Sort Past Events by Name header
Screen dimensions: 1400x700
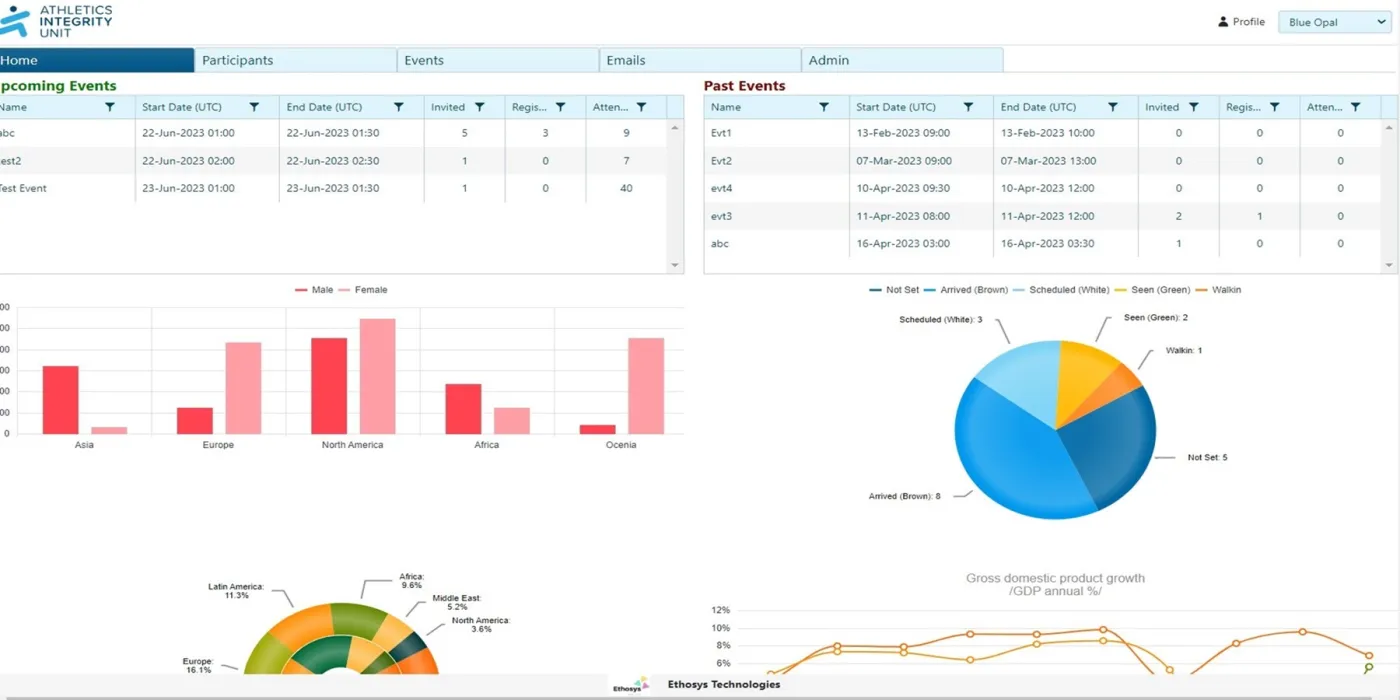pyautogui.click(x=726, y=107)
